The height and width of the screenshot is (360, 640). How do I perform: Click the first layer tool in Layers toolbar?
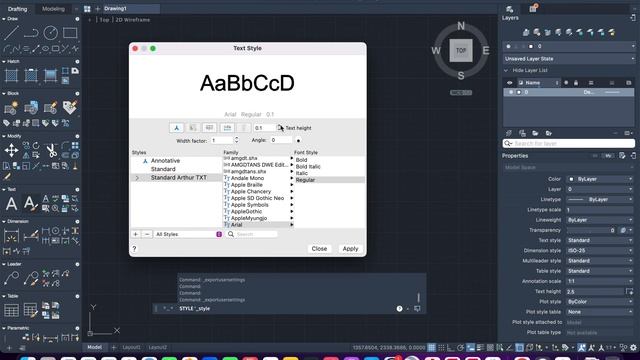point(526,32)
